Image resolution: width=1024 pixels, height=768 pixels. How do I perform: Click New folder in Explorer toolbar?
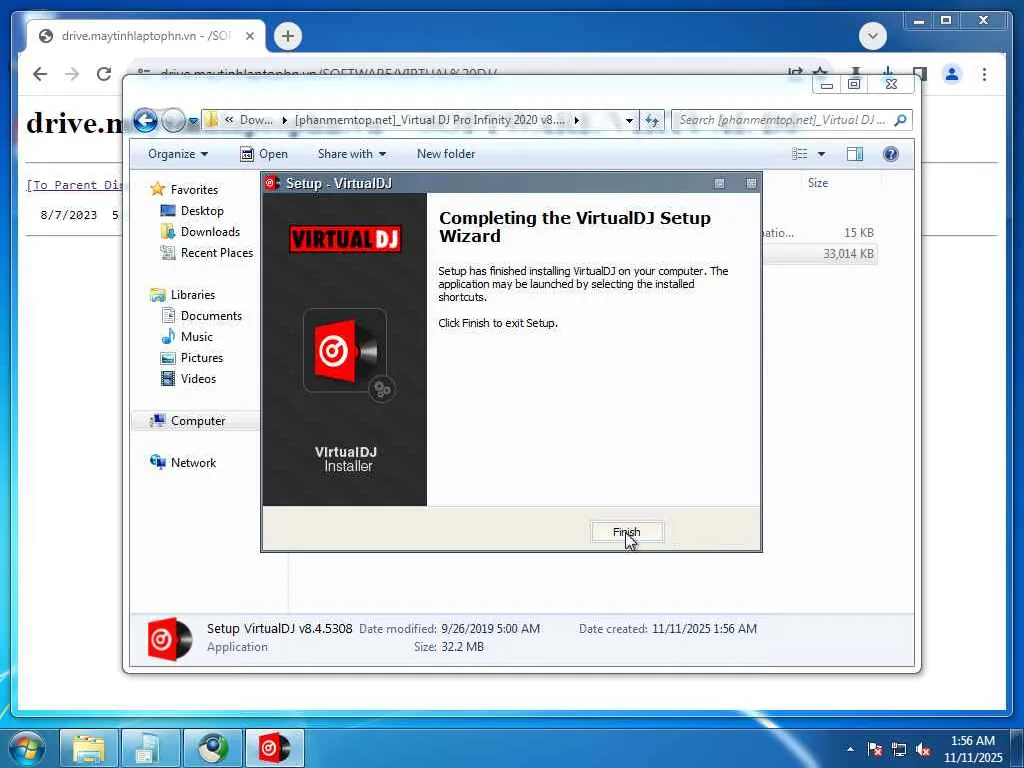tap(446, 154)
